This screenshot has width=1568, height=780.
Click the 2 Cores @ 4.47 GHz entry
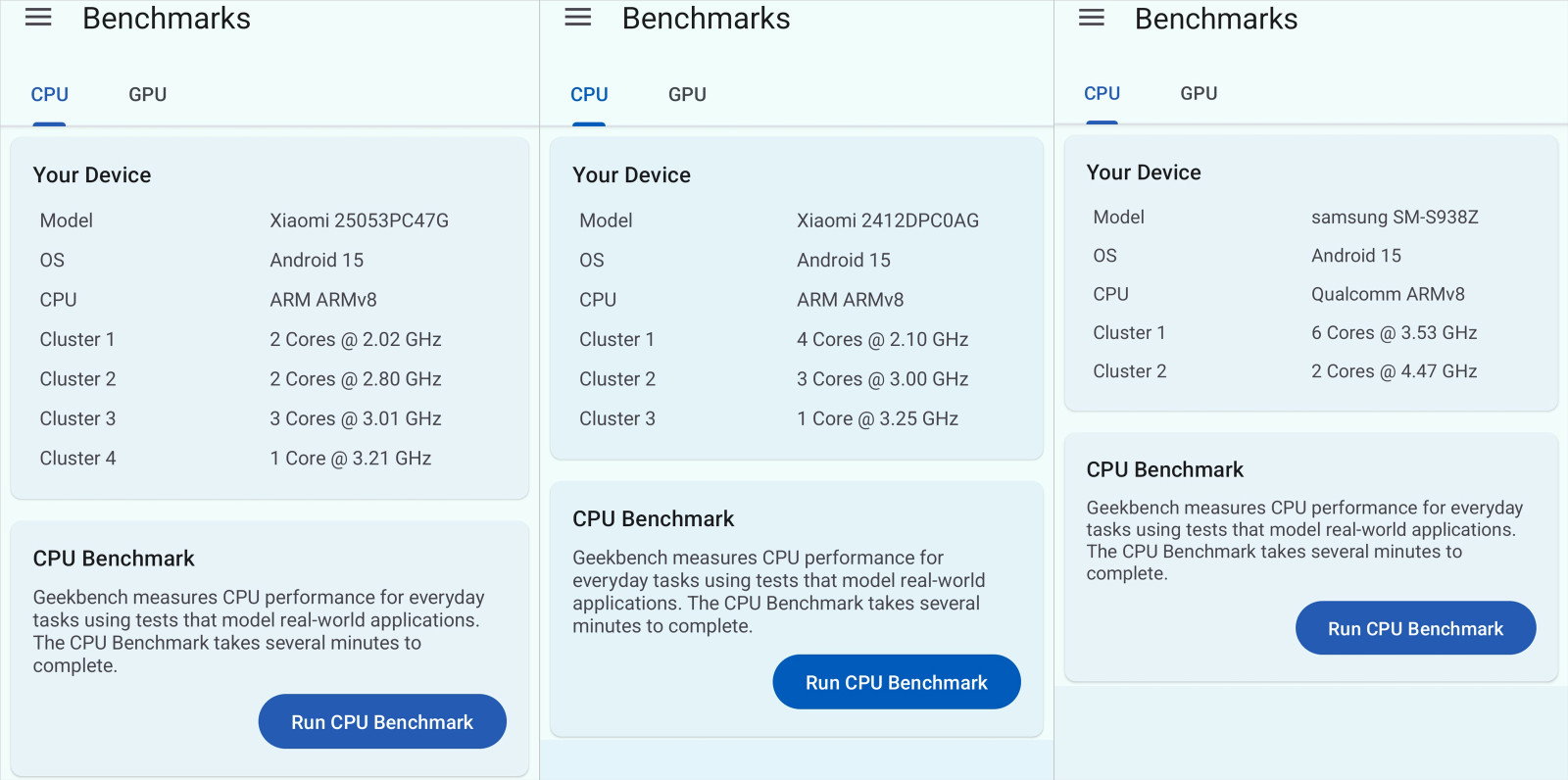1394,371
